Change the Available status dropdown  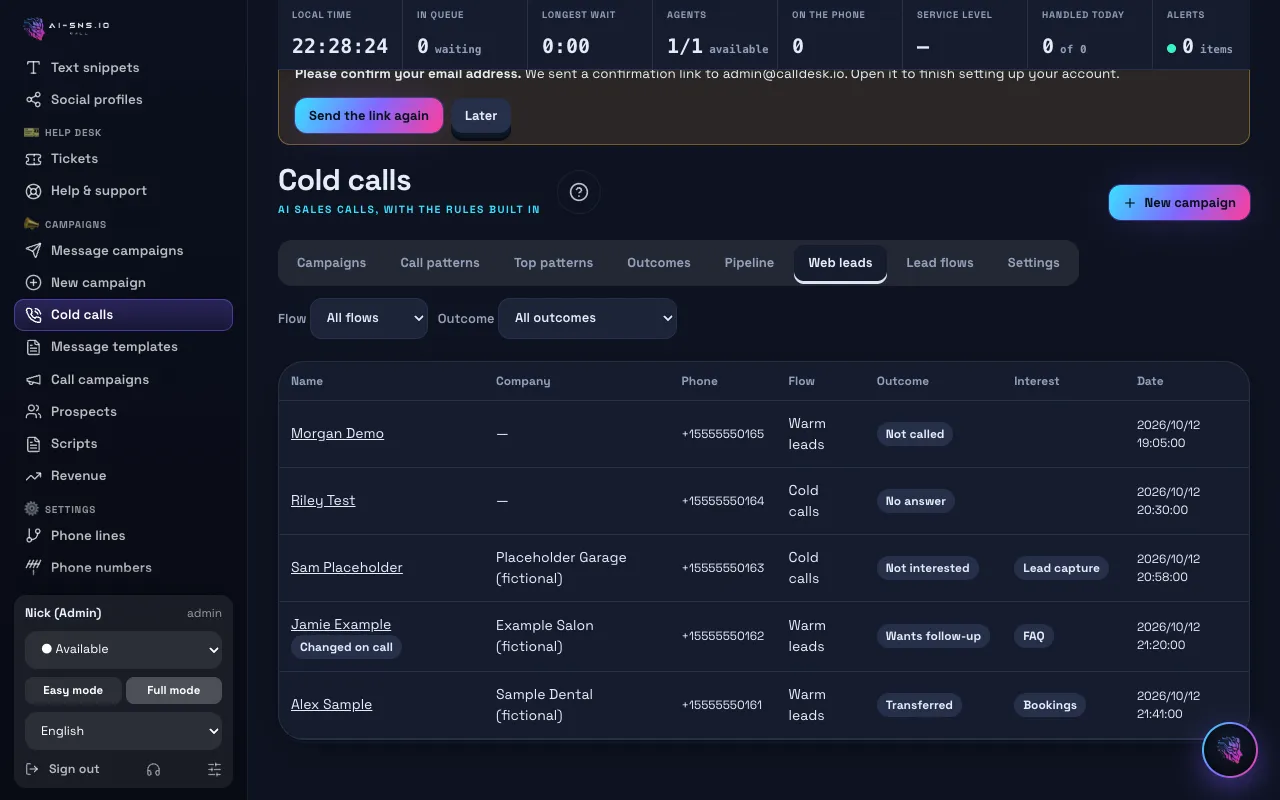click(x=123, y=649)
